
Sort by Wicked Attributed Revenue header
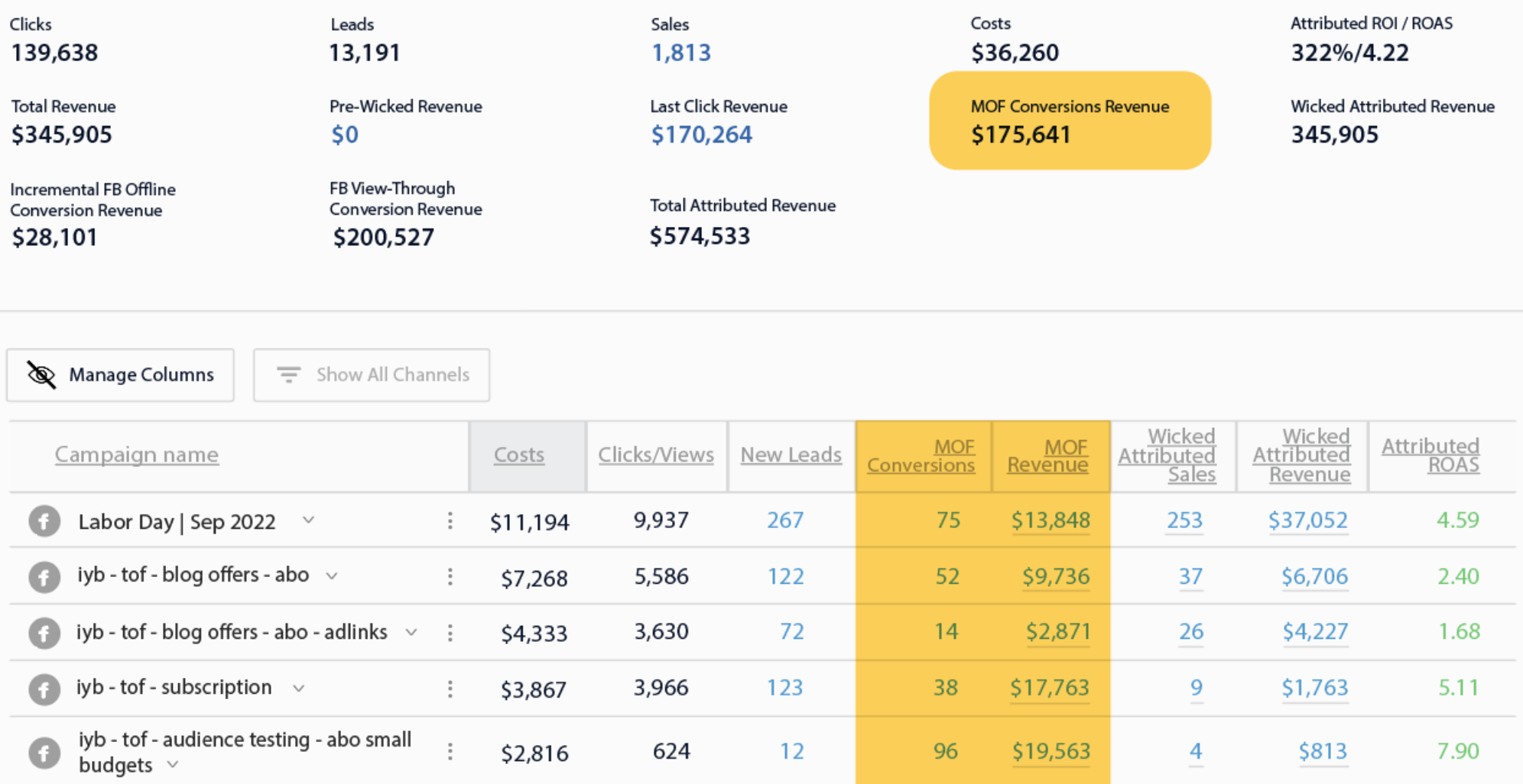1302,455
